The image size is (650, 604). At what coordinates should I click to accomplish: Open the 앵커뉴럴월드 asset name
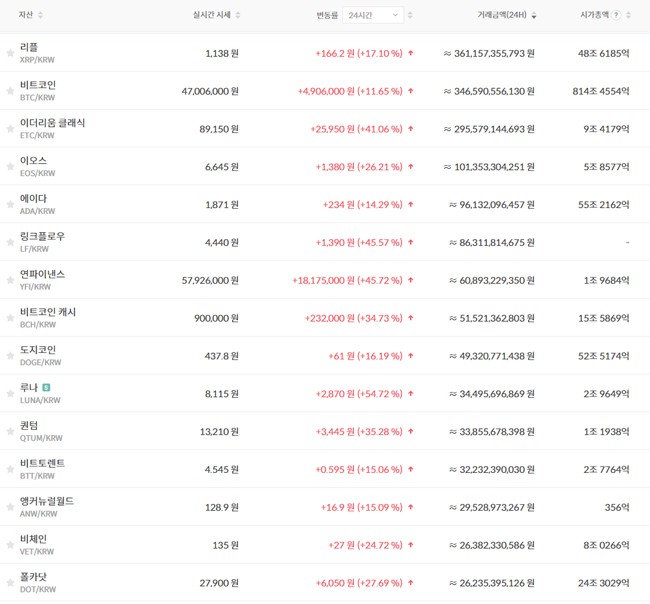[x=47, y=501]
